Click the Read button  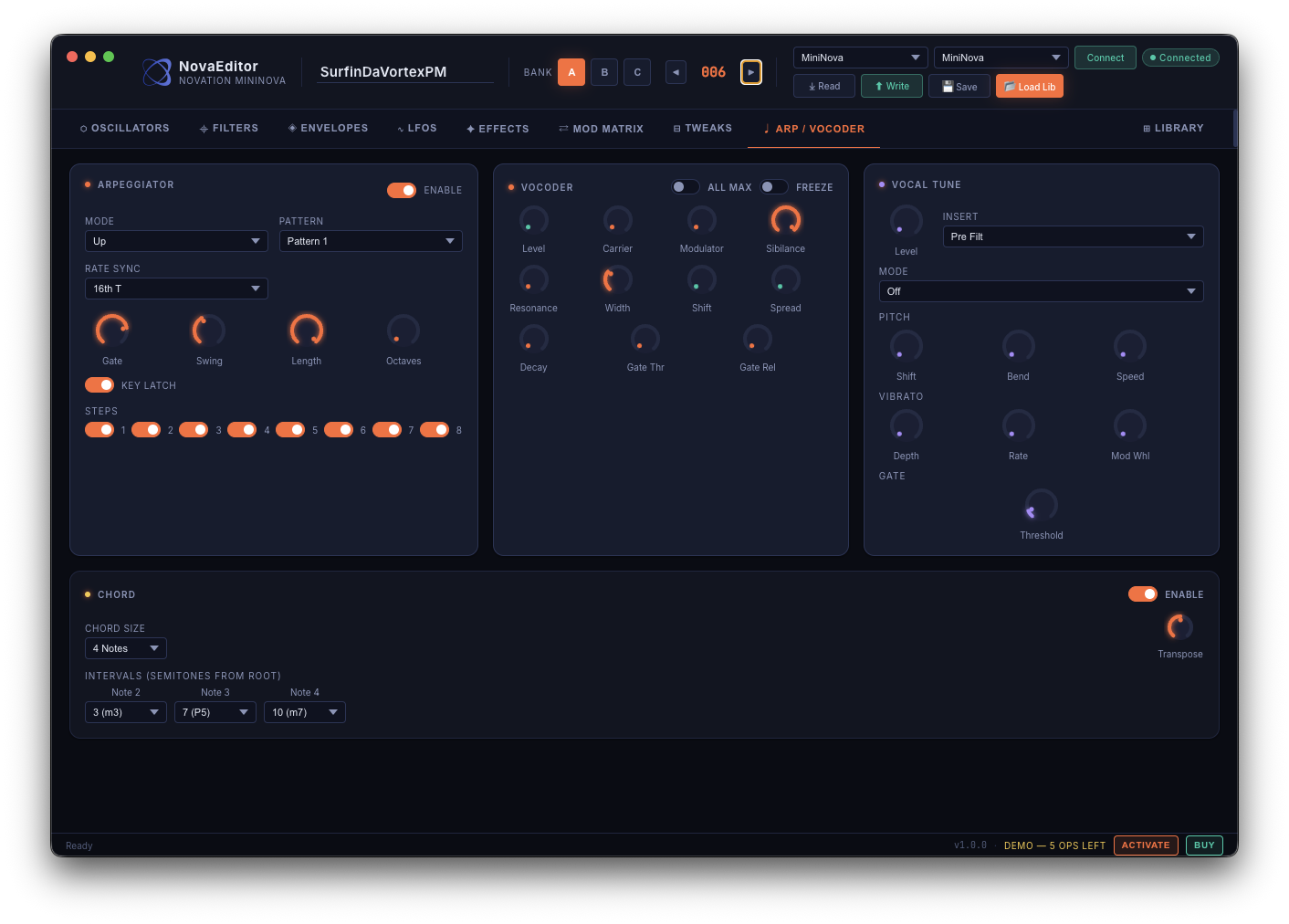click(x=824, y=87)
